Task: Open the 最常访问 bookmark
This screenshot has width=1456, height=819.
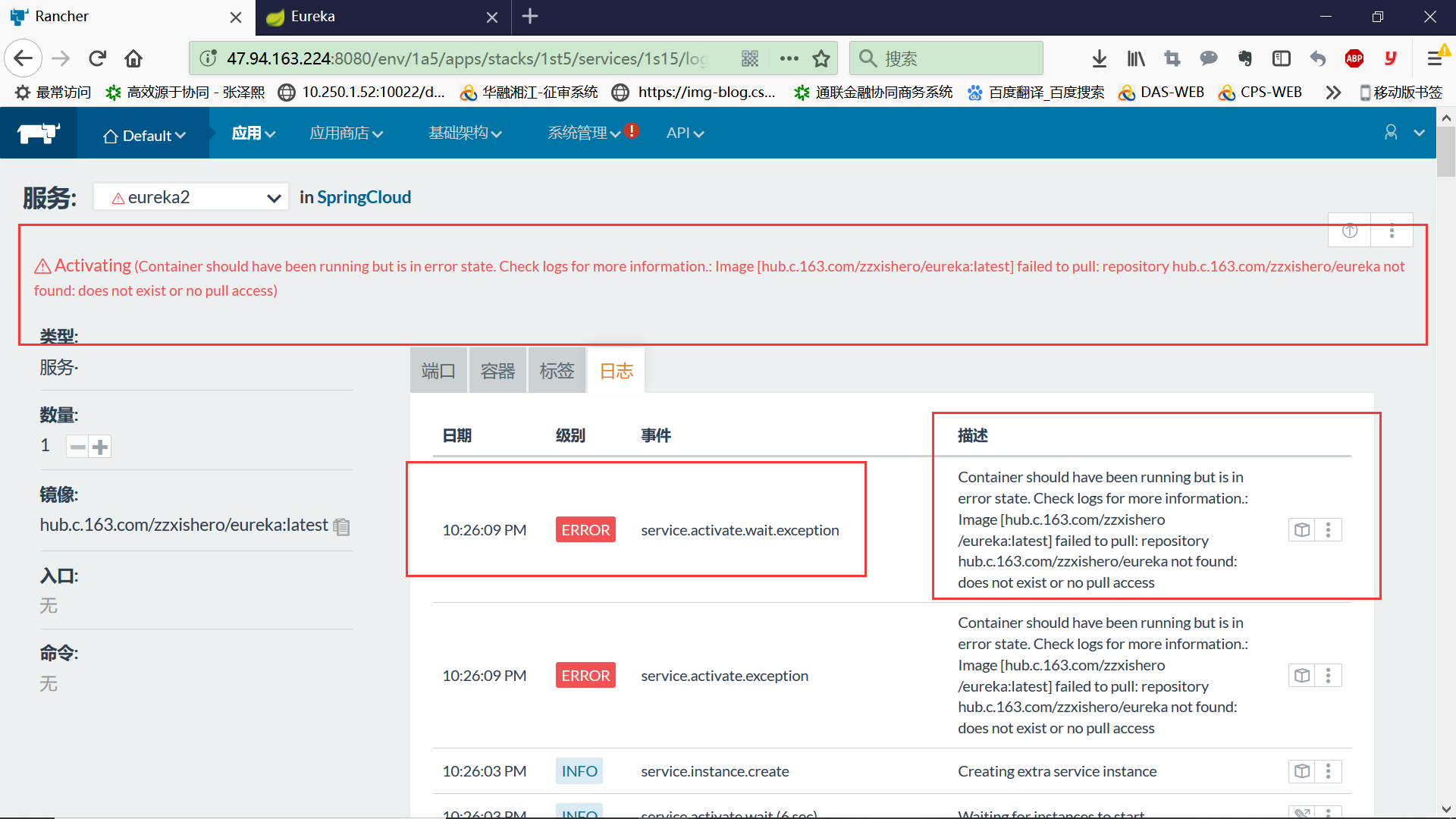Action: 53,93
